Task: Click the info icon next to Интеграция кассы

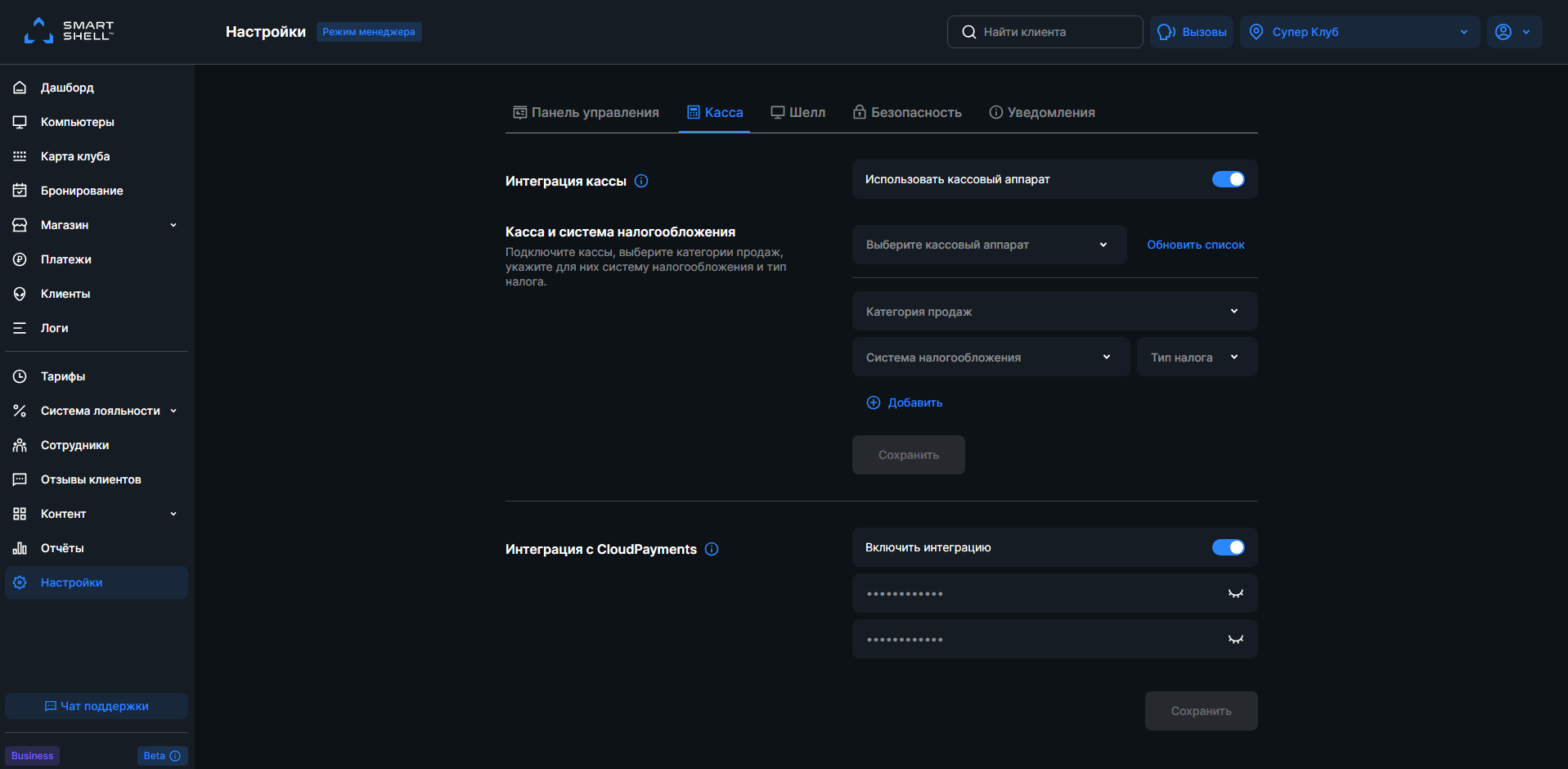Action: [x=641, y=181]
